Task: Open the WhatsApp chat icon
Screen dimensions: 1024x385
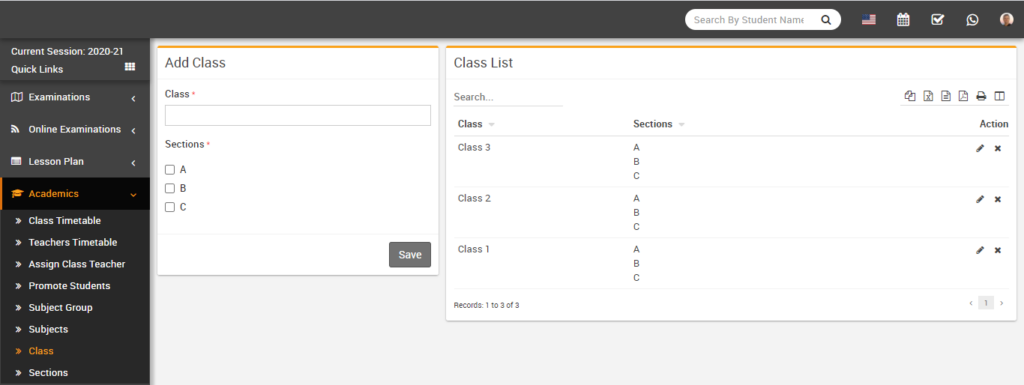Action: (972, 20)
